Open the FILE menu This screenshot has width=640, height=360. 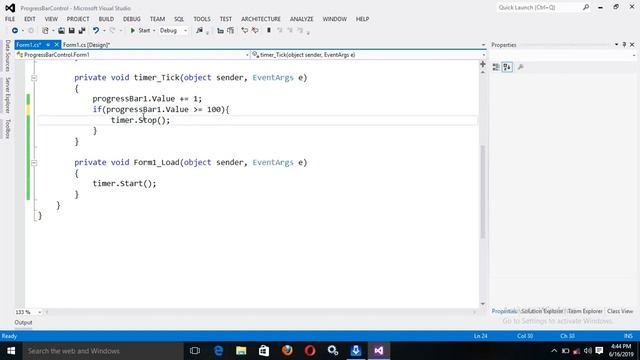(10, 19)
